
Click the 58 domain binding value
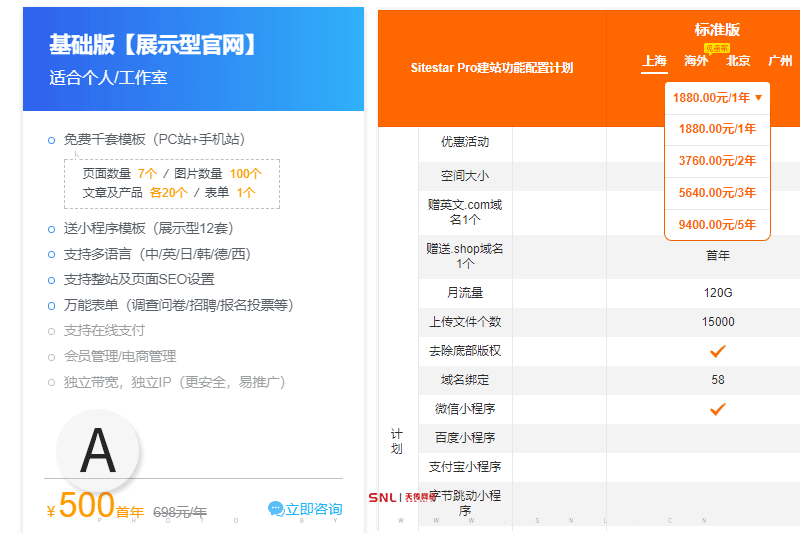(x=718, y=380)
